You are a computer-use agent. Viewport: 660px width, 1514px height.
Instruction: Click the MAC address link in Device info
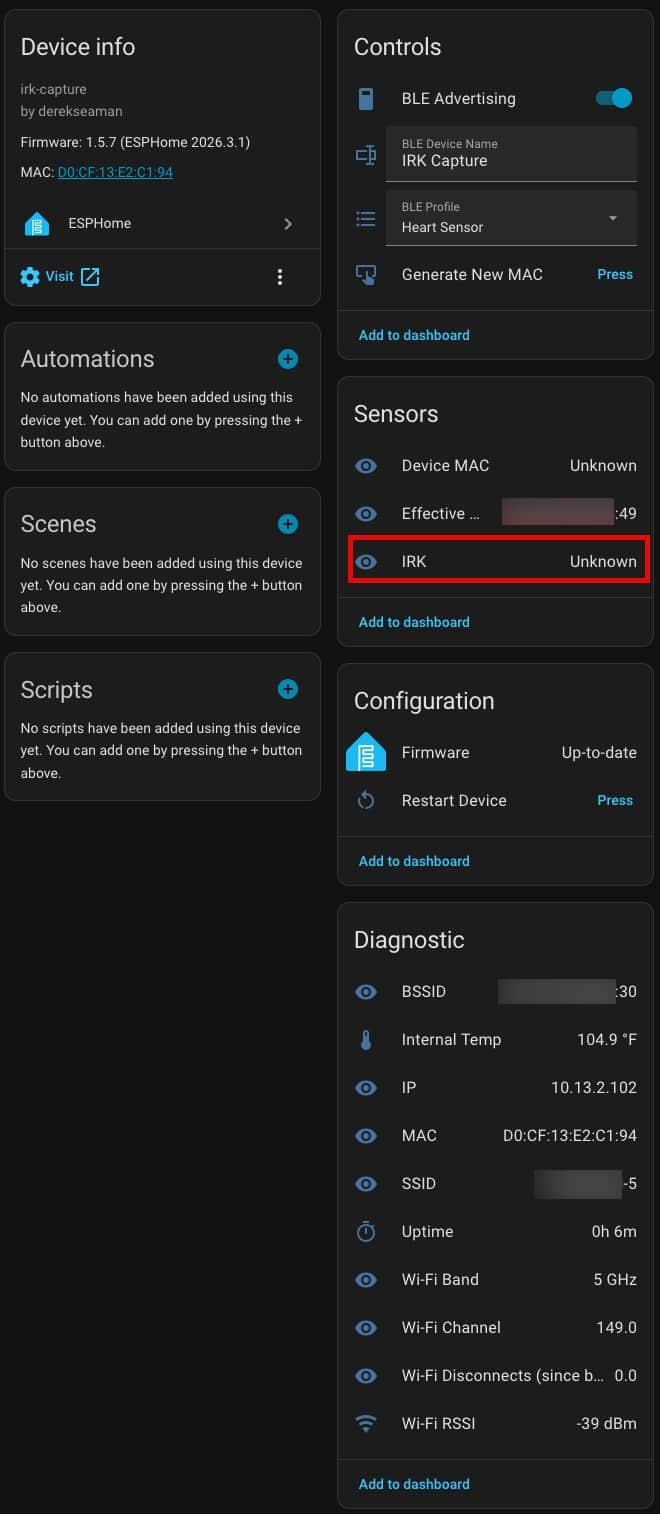(115, 172)
